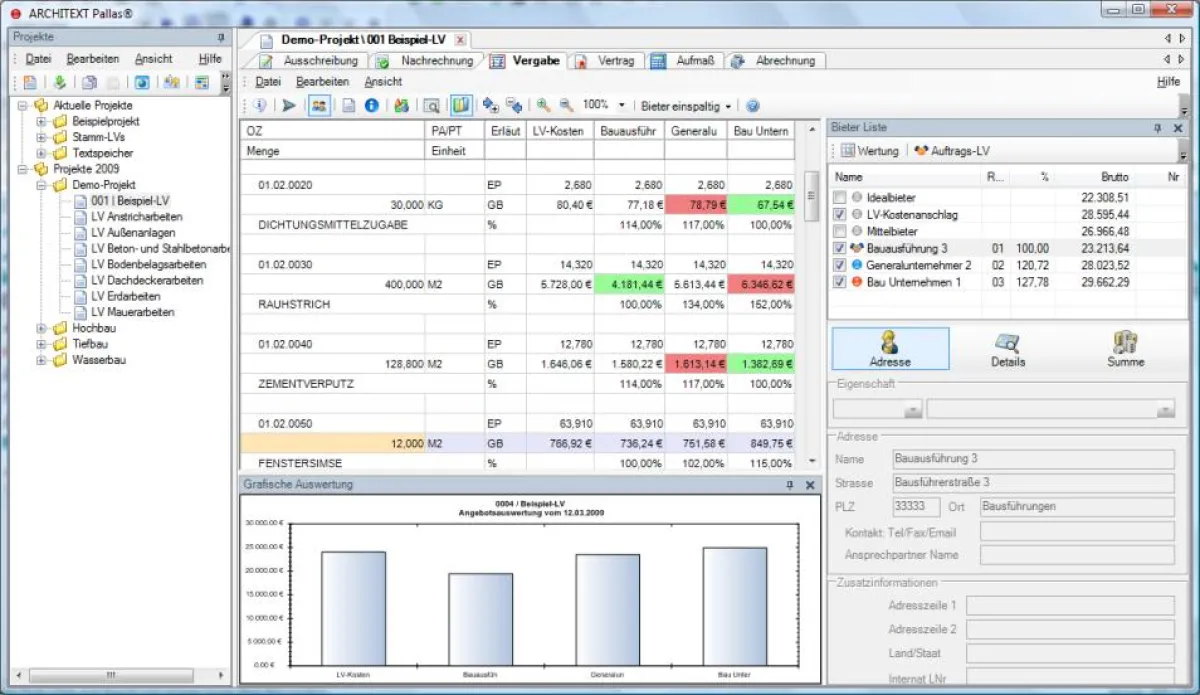Open the Bearbeiten menu in Vergabe pane
The height and width of the screenshot is (695, 1200).
point(322,82)
